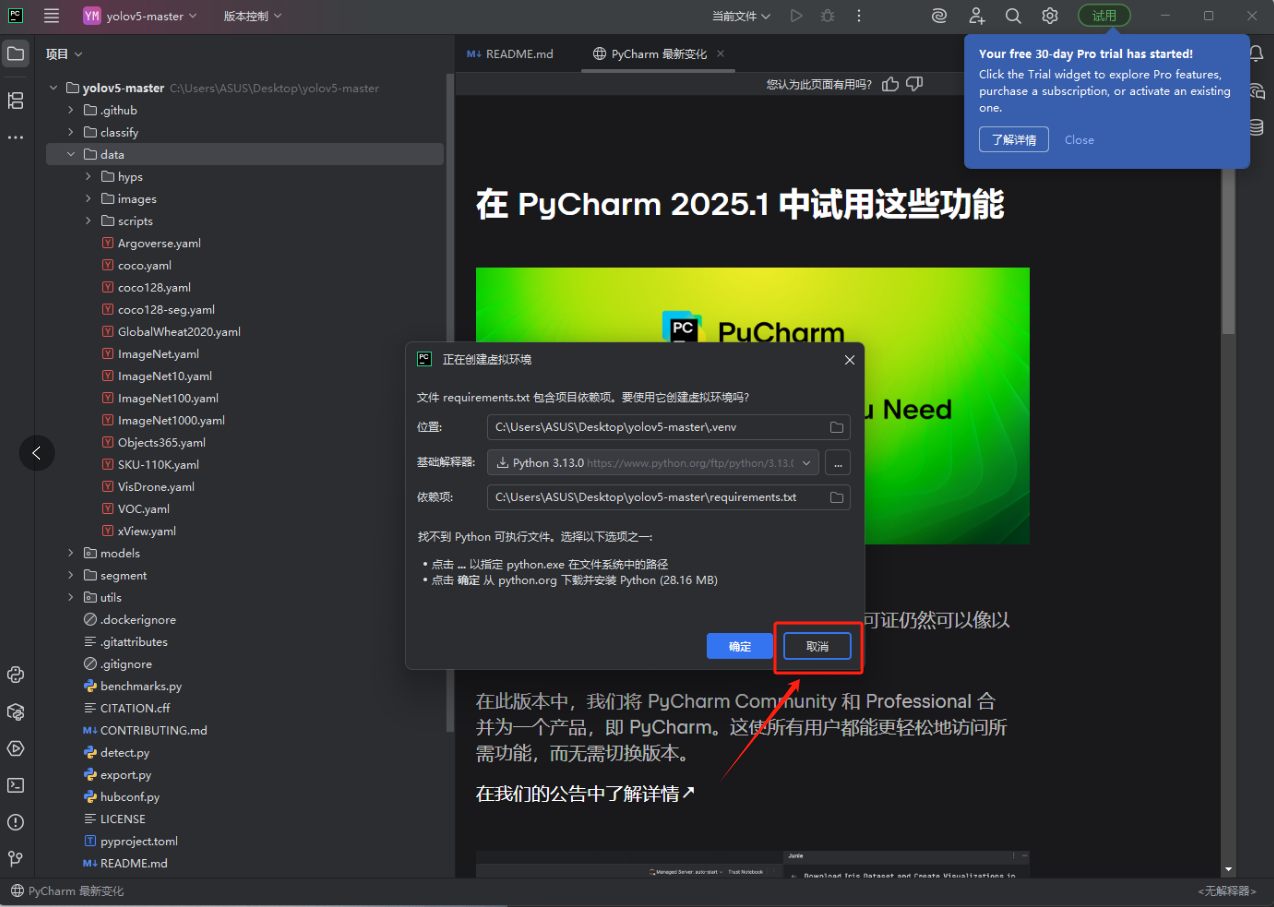Expand the models folder

(x=69, y=552)
